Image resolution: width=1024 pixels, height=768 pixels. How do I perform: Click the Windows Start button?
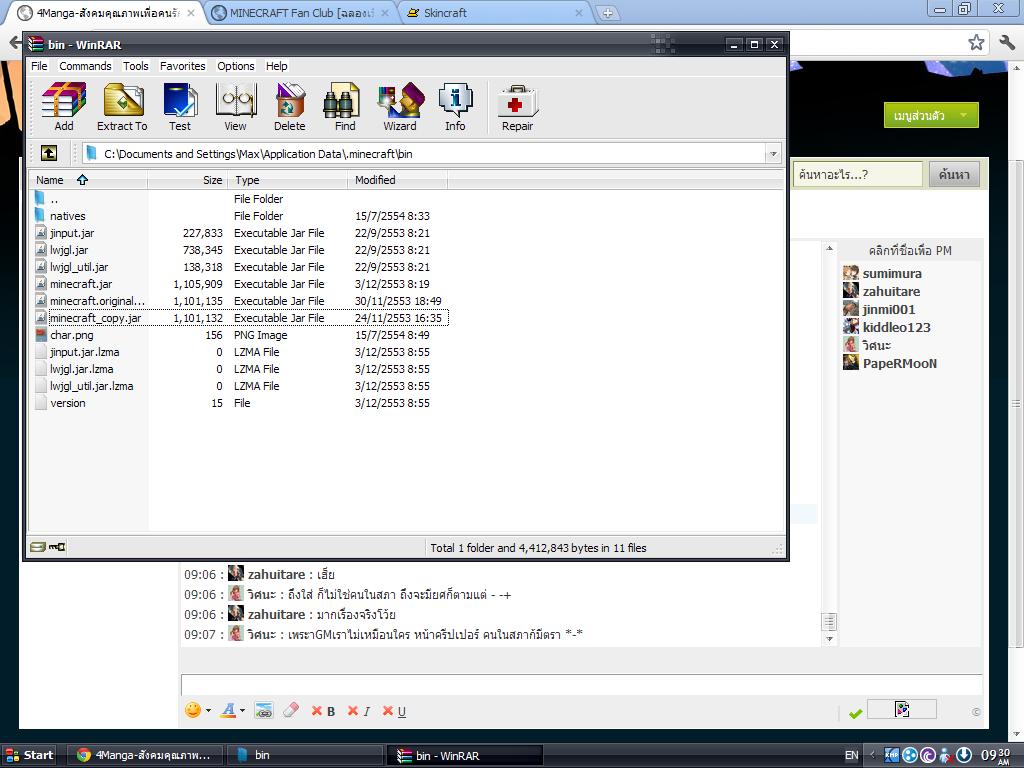point(29,755)
